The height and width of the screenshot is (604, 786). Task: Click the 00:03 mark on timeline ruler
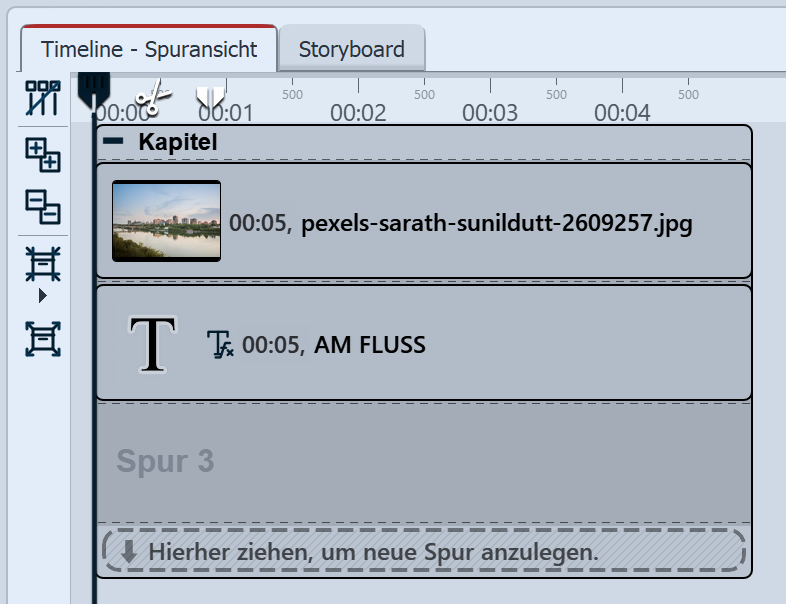pos(490,112)
